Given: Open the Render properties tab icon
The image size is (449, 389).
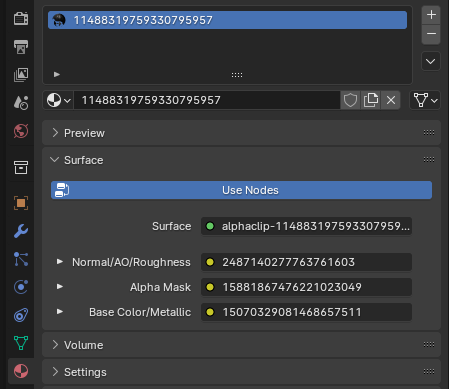Looking at the screenshot, I should coord(21,19).
